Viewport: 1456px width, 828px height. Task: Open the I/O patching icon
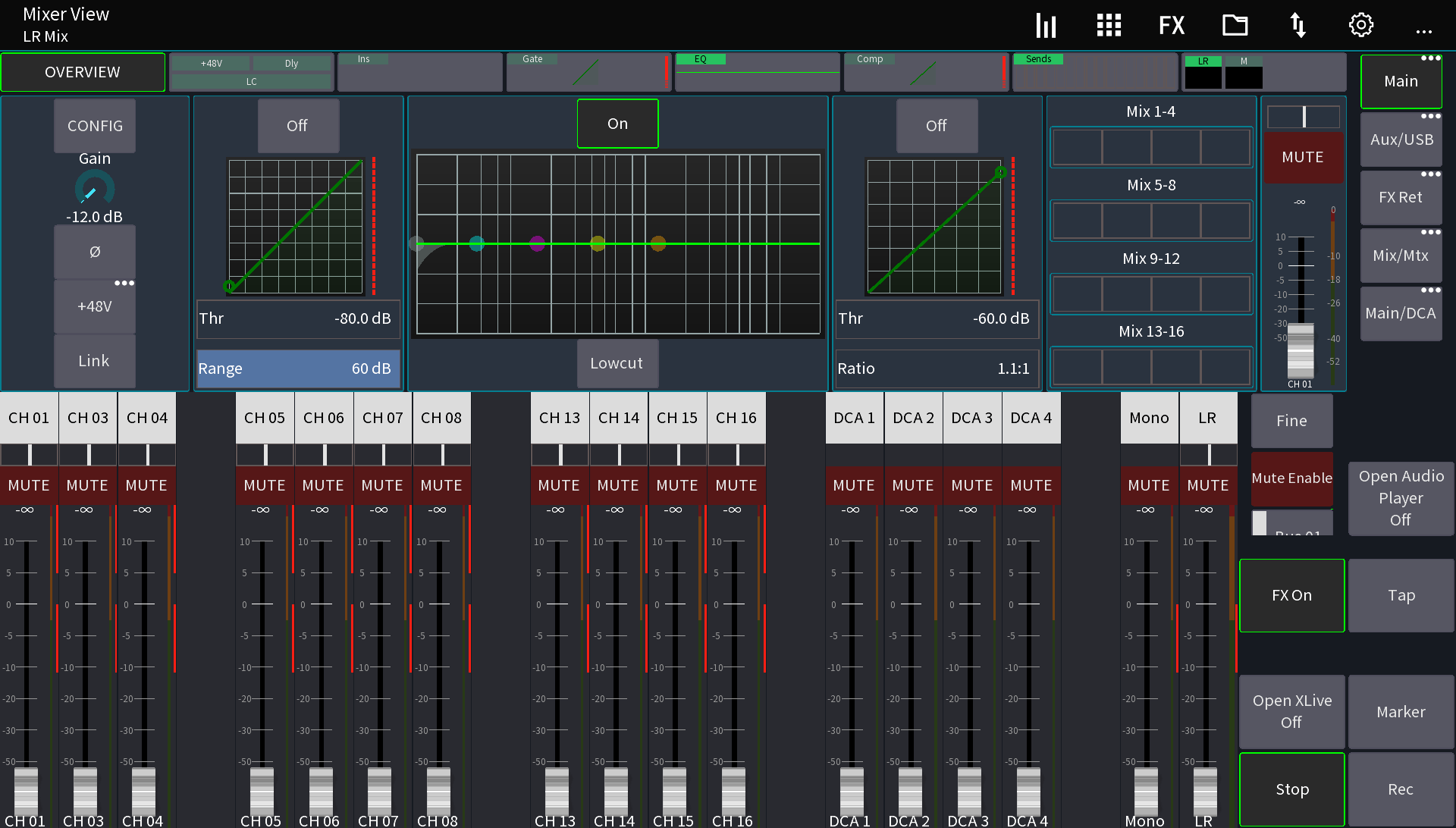1298,24
